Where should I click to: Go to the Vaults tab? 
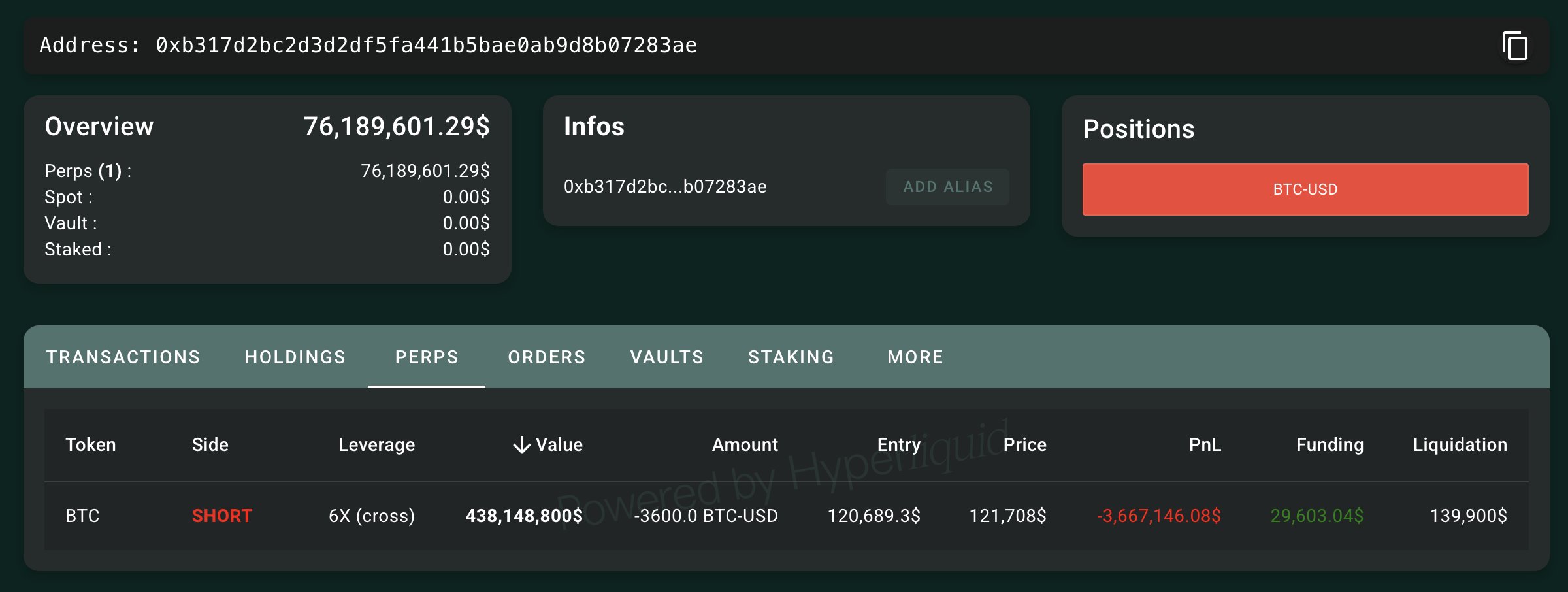pyautogui.click(x=666, y=357)
